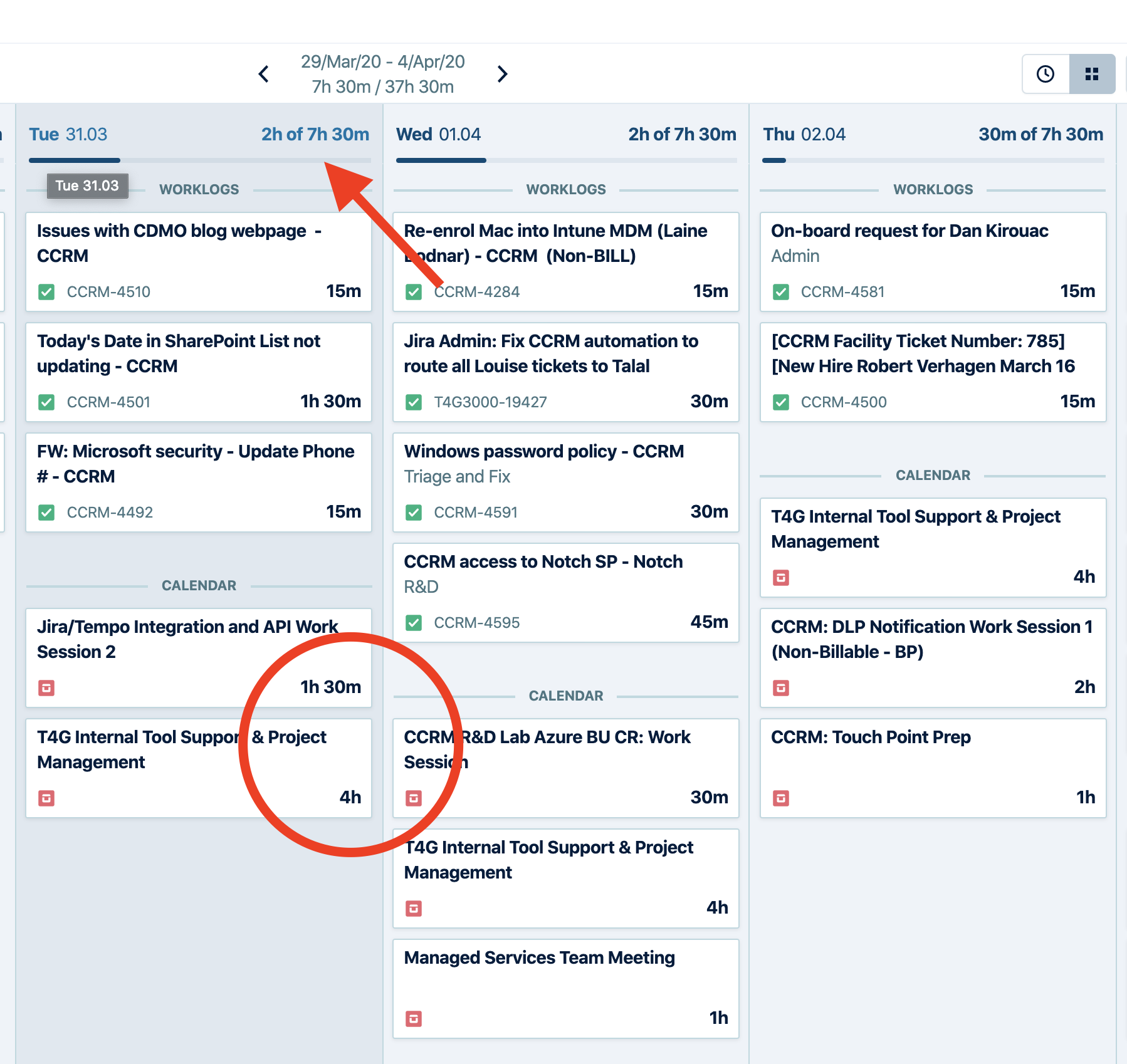1127x1064 pixels.
Task: Select the Wed 01.04 day header
Action: (x=438, y=134)
